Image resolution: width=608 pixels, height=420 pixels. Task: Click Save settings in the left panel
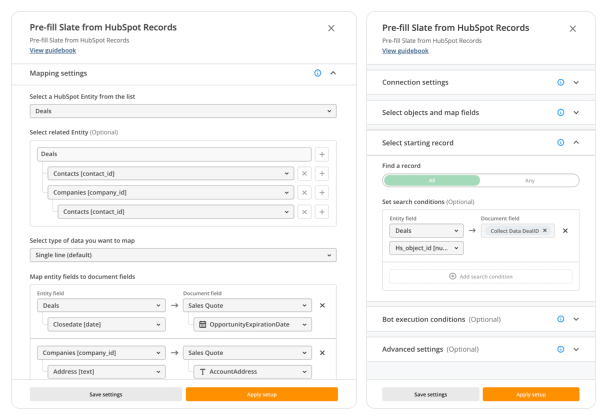pos(106,394)
